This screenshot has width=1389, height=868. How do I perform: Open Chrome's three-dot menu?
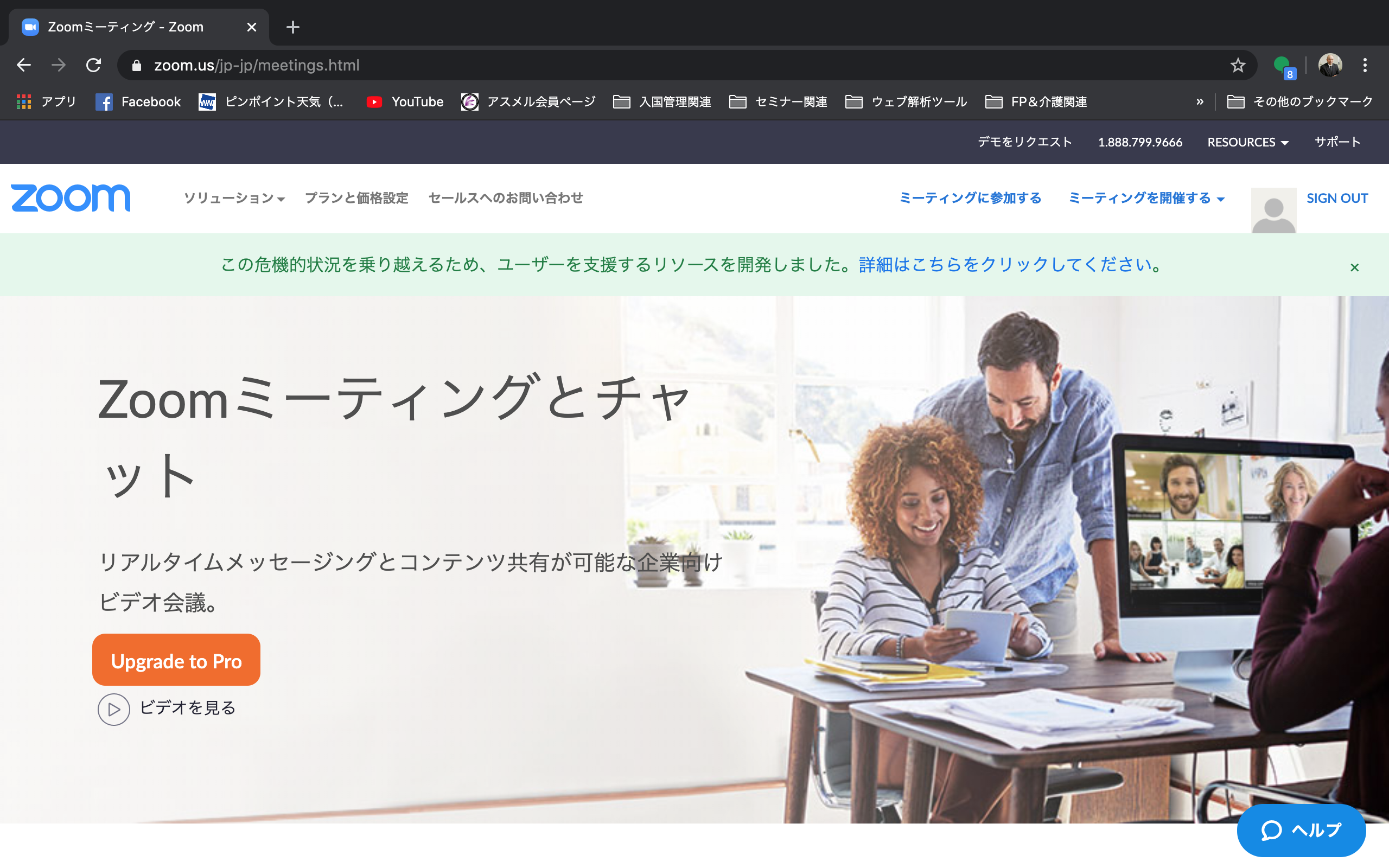point(1366,65)
